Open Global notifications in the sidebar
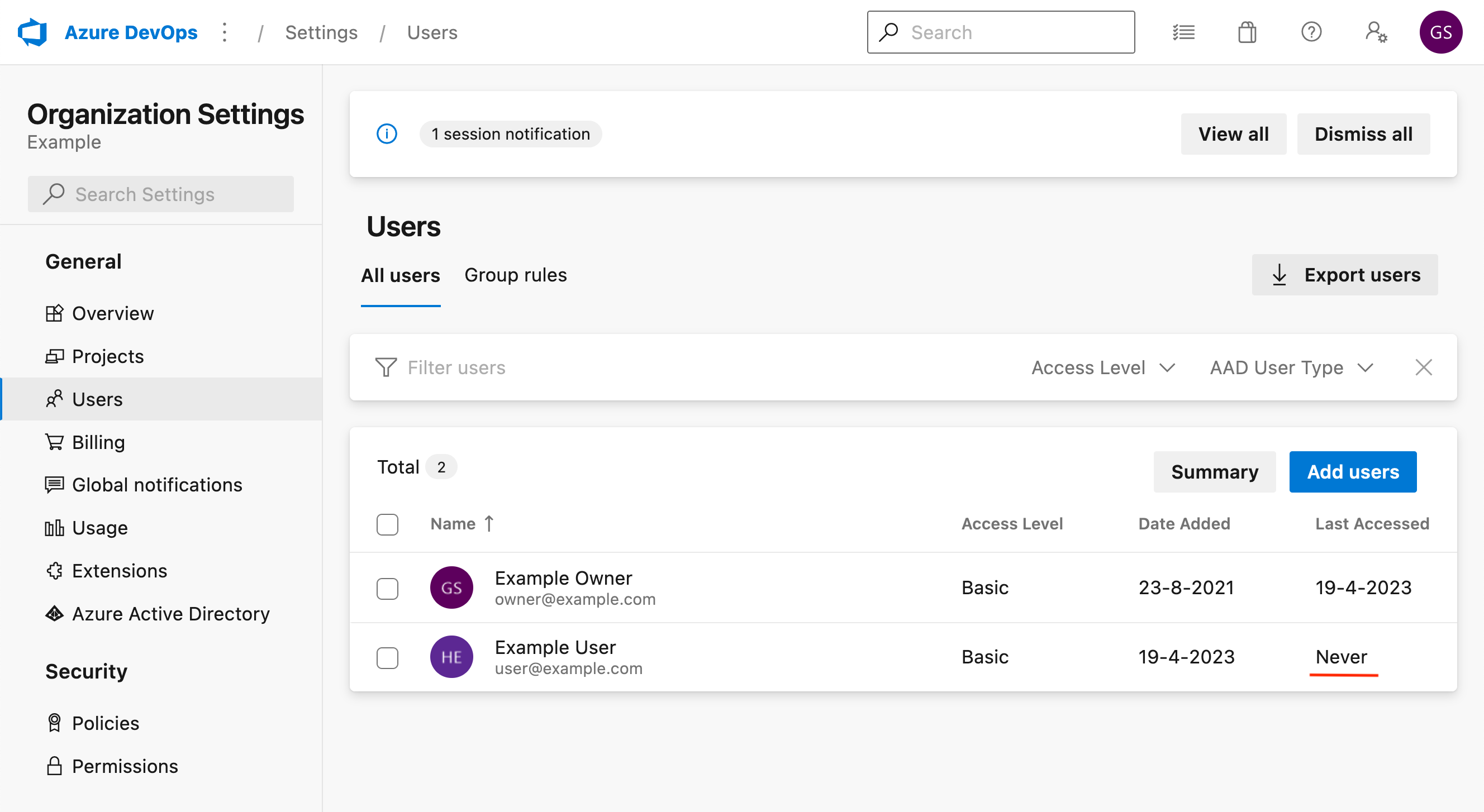The image size is (1484, 812). coord(161,485)
